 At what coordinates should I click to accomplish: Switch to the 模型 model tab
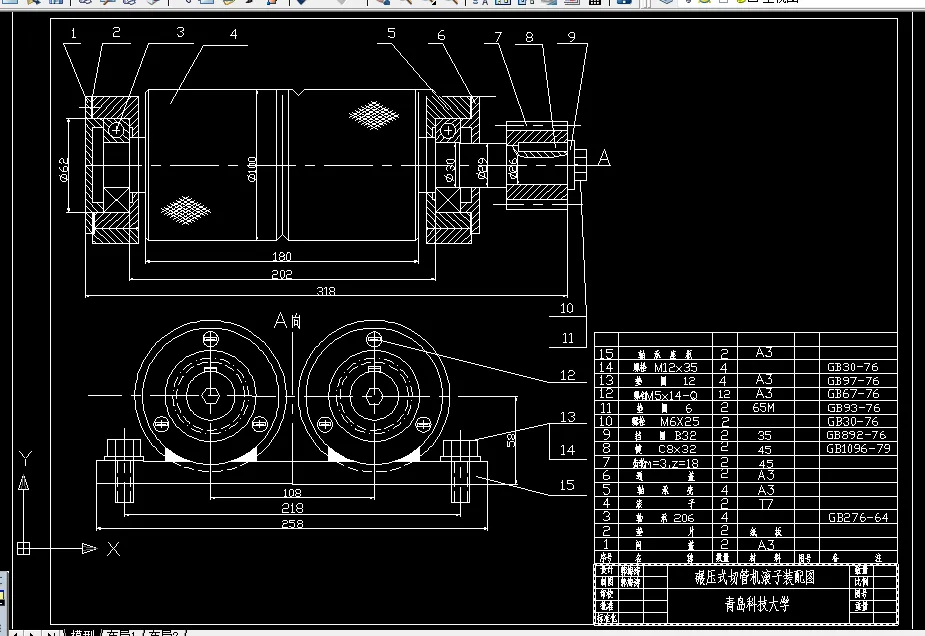tap(82, 633)
